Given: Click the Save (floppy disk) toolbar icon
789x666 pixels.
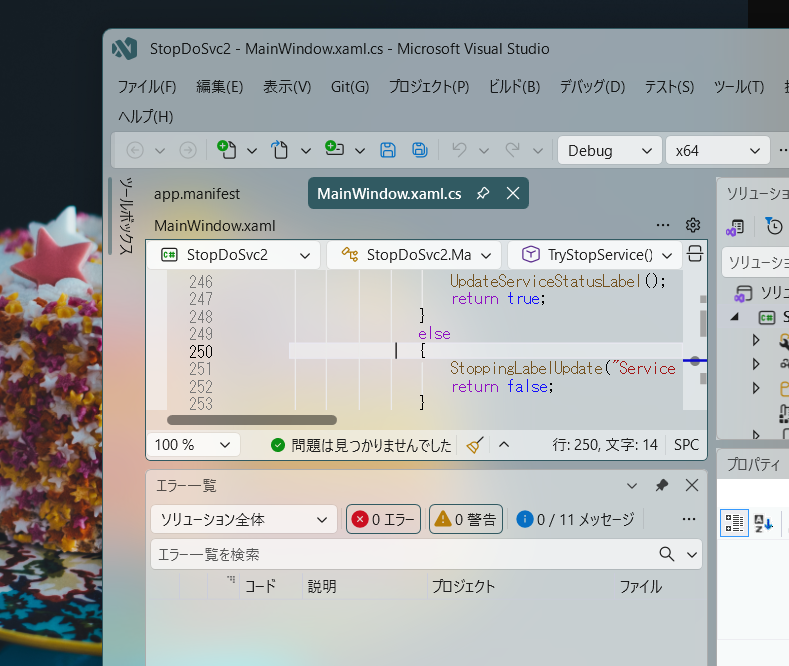Looking at the screenshot, I should coord(388,150).
